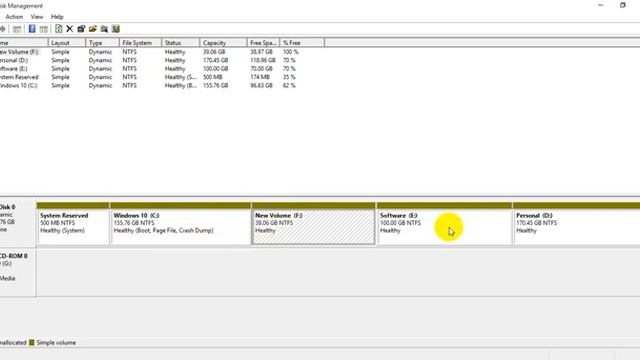Click the Open folder toolbar icon
640x360 pixels.
pyautogui.click(x=93, y=29)
